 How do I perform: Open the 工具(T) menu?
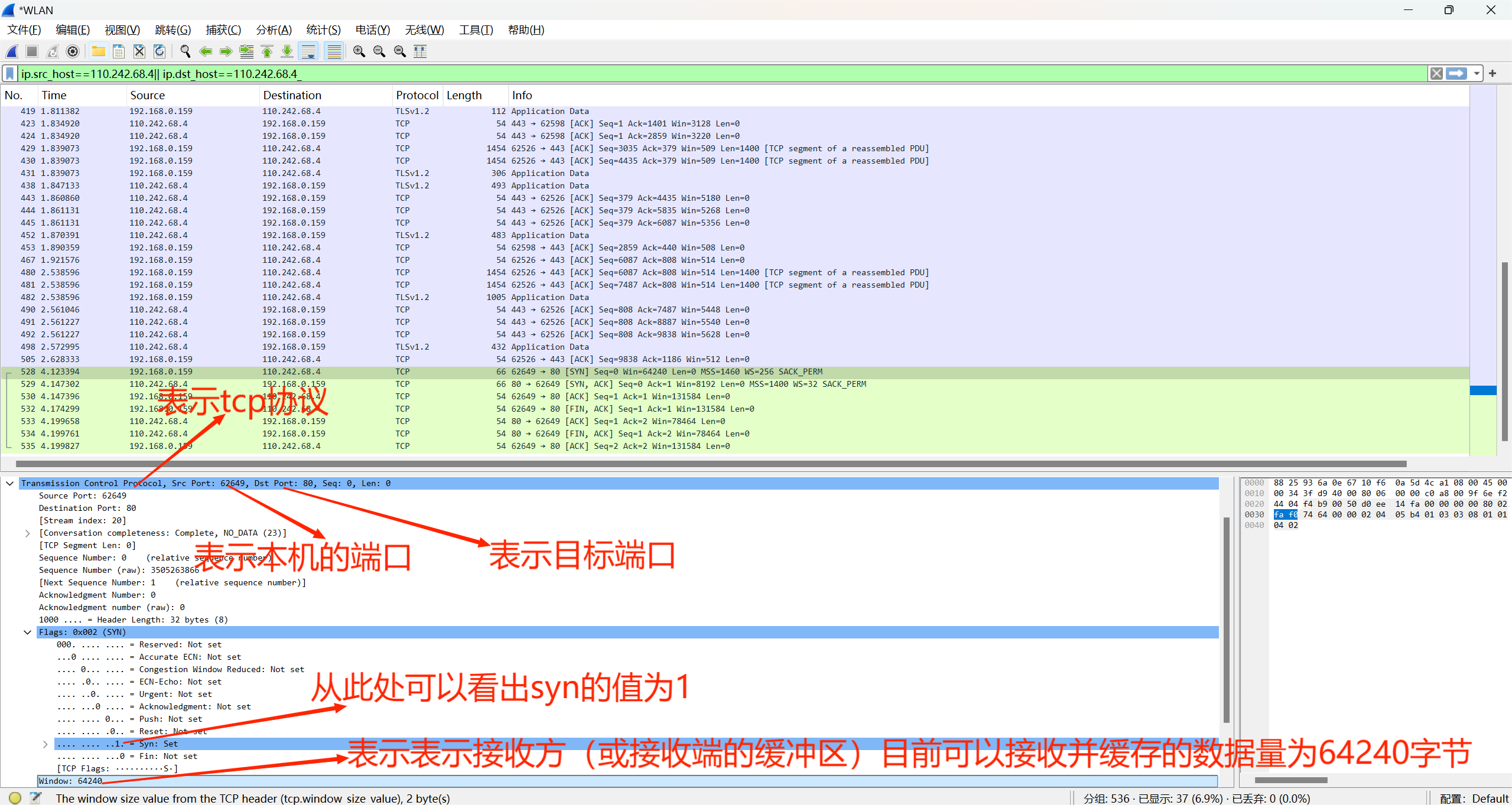pos(476,30)
